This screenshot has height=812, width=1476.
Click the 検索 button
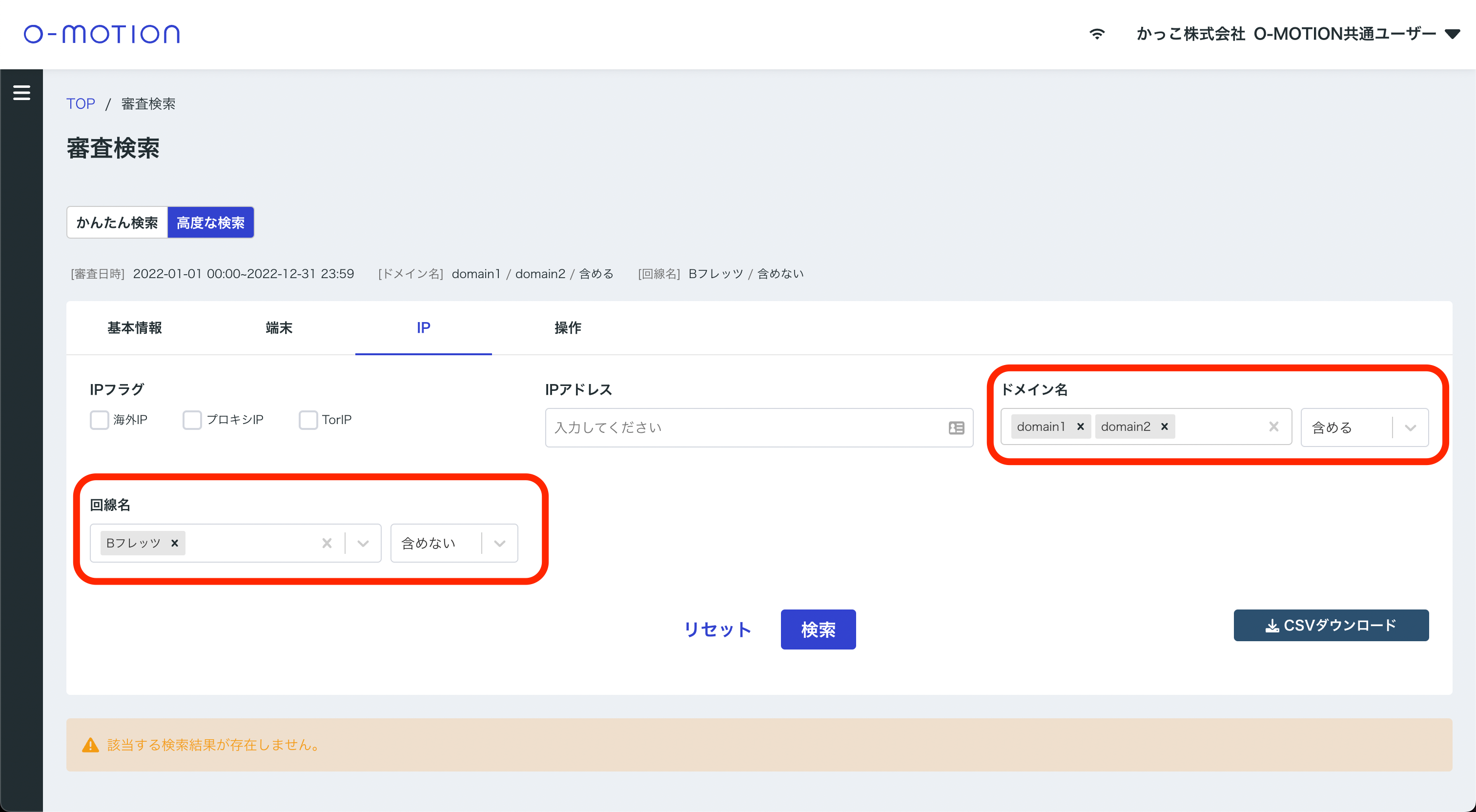tap(818, 629)
